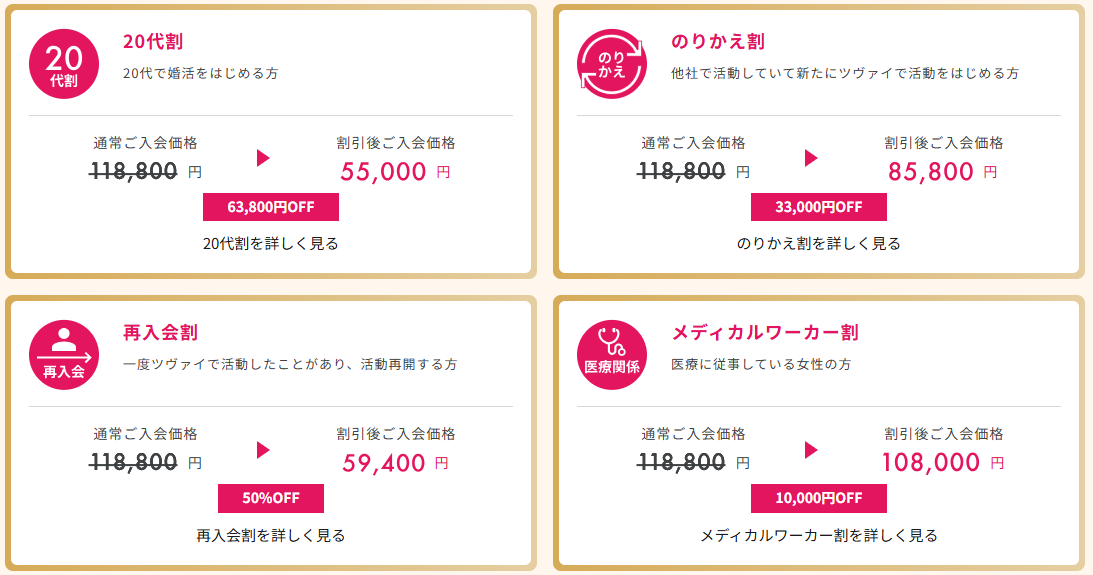Screen dimensions: 1093x575
Task: Click the 55,000 円 discounted price
Action: pyautogui.click(x=395, y=171)
